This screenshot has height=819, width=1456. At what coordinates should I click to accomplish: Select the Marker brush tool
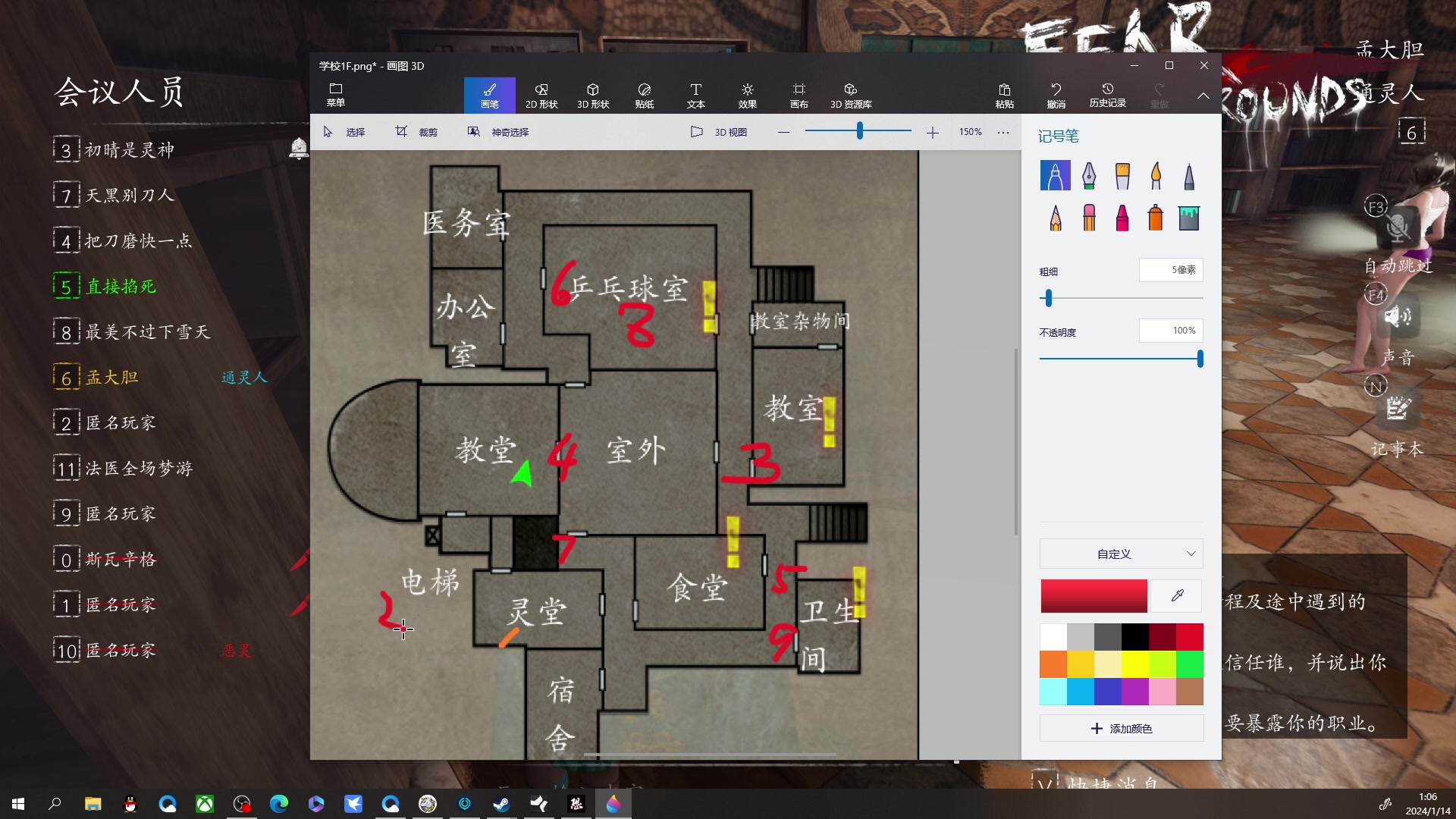(1055, 176)
